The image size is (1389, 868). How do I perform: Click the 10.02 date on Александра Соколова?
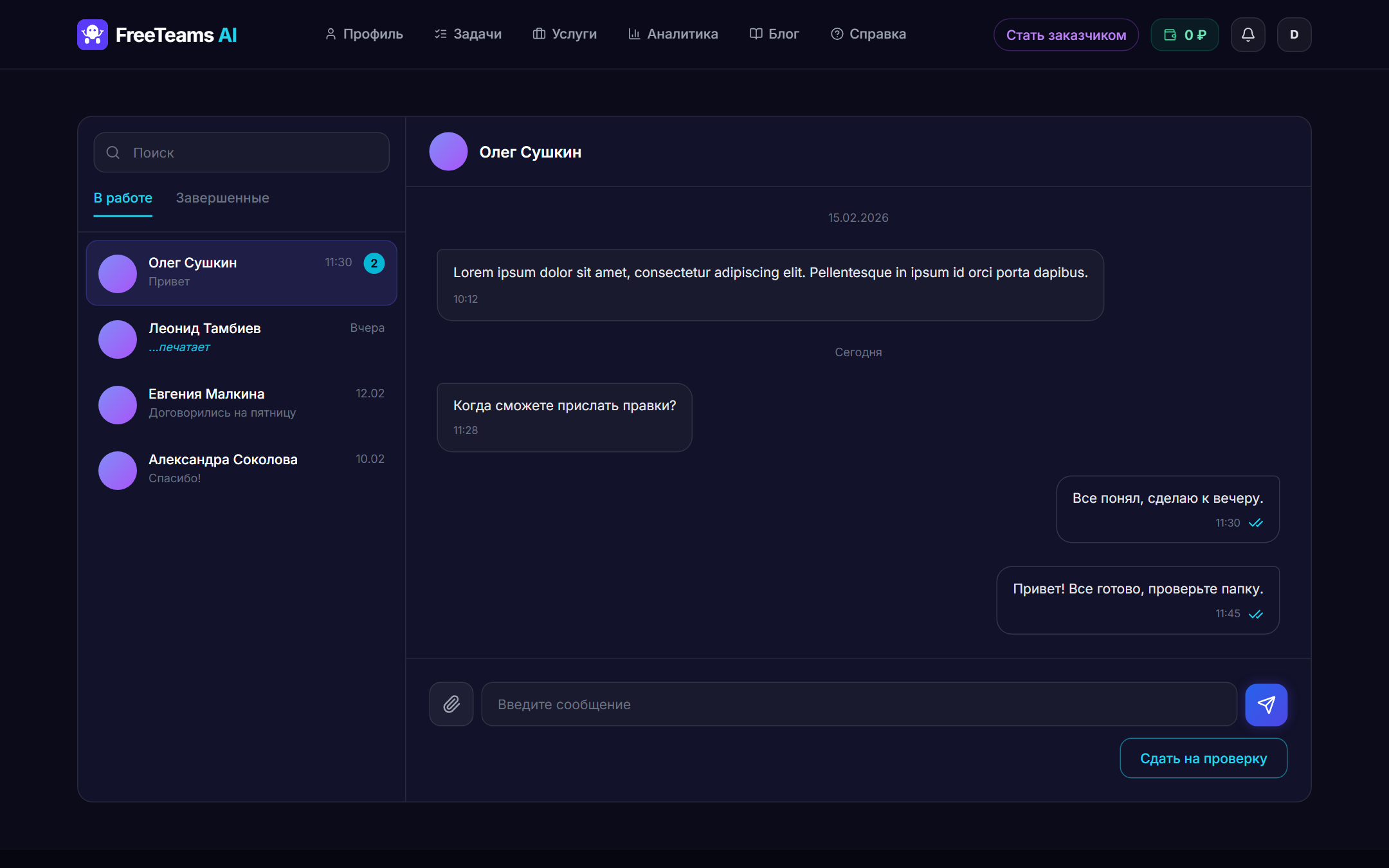[x=370, y=459]
